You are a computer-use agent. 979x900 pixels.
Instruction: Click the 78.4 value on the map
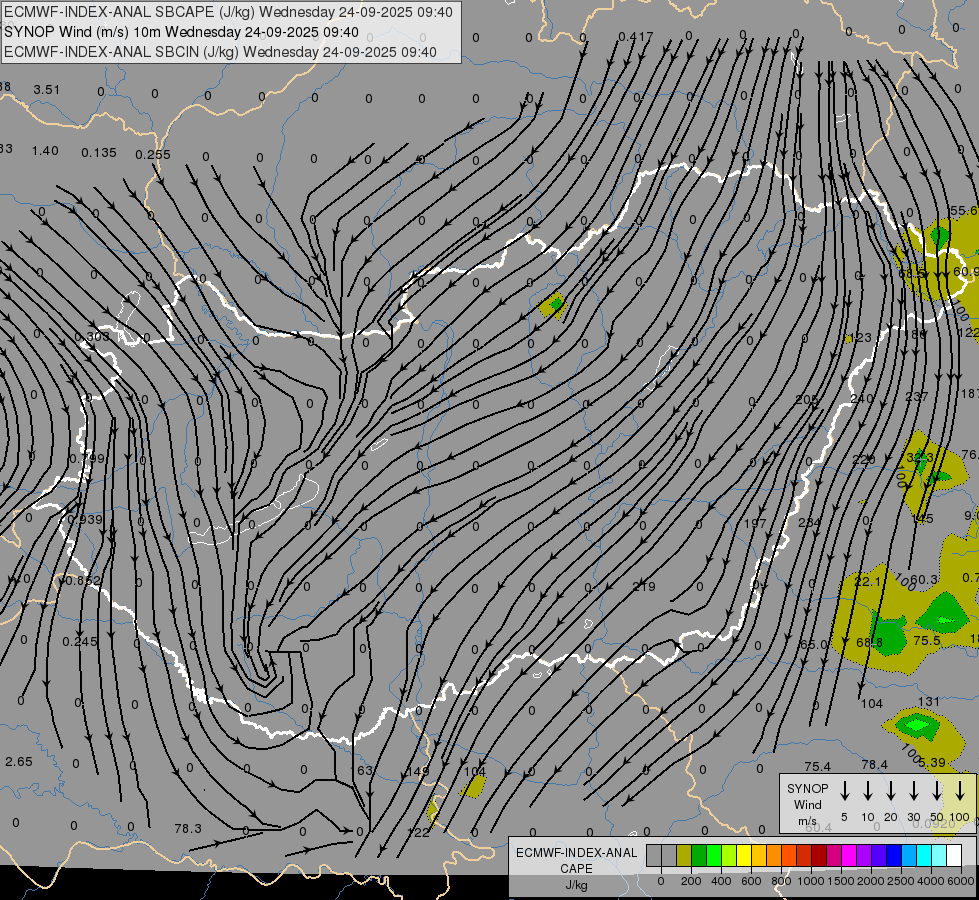(x=874, y=764)
